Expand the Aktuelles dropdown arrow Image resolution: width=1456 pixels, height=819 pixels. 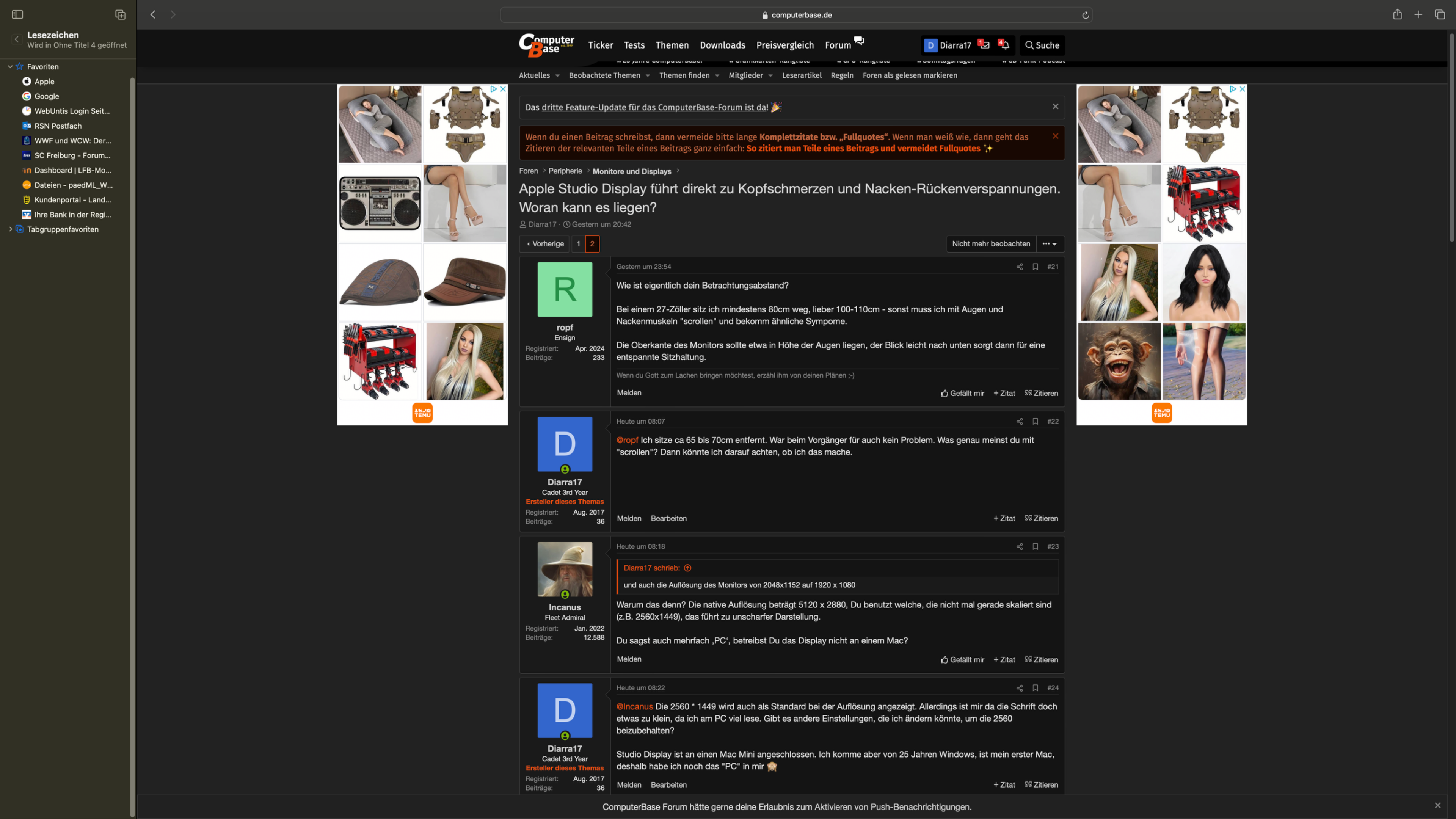(x=557, y=76)
